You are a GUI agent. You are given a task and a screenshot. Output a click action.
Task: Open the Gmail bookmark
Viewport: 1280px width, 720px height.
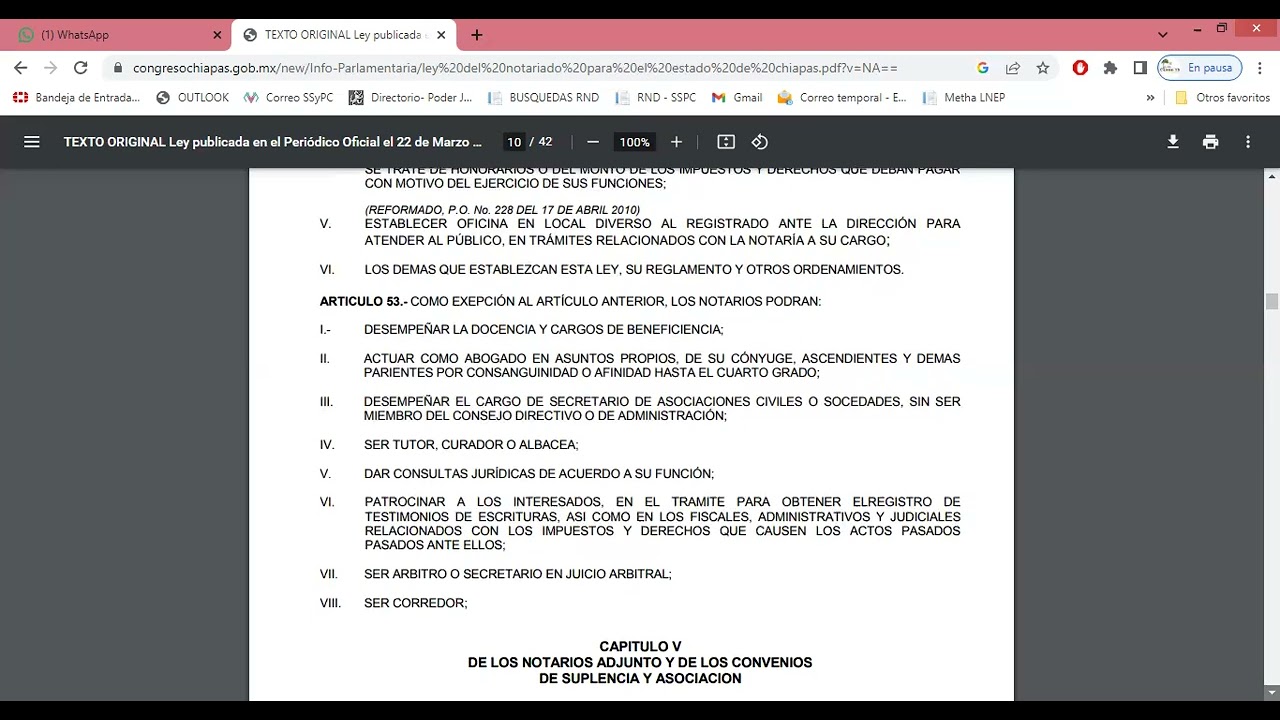coord(737,98)
